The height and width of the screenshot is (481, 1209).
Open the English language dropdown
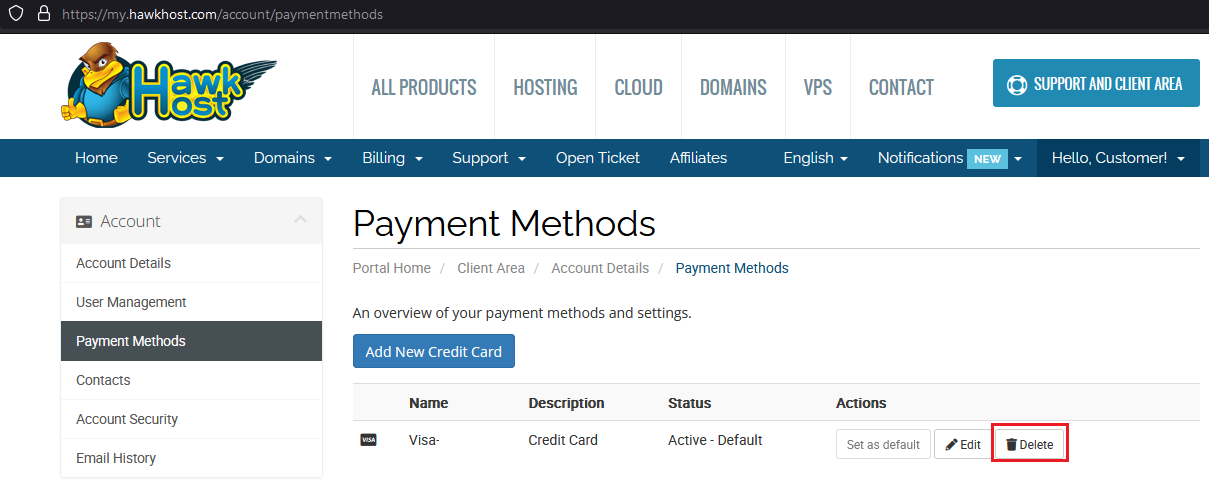pos(815,158)
